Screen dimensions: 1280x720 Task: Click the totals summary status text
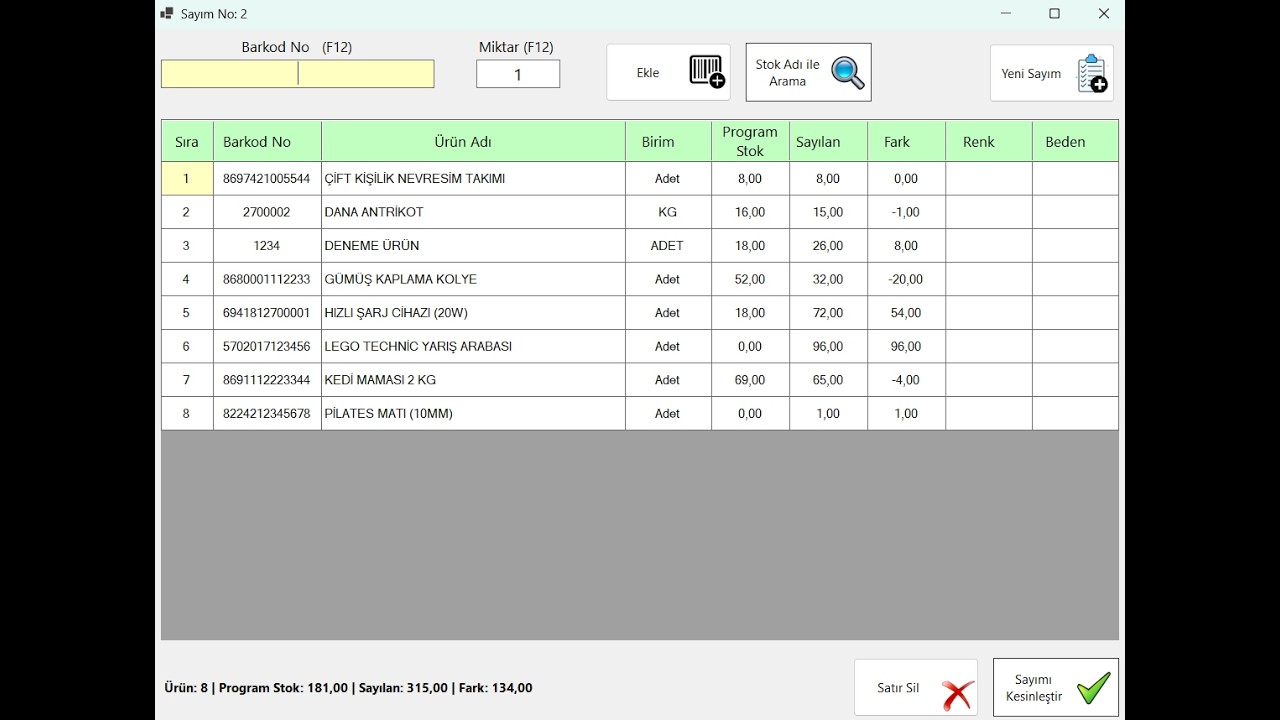(348, 688)
